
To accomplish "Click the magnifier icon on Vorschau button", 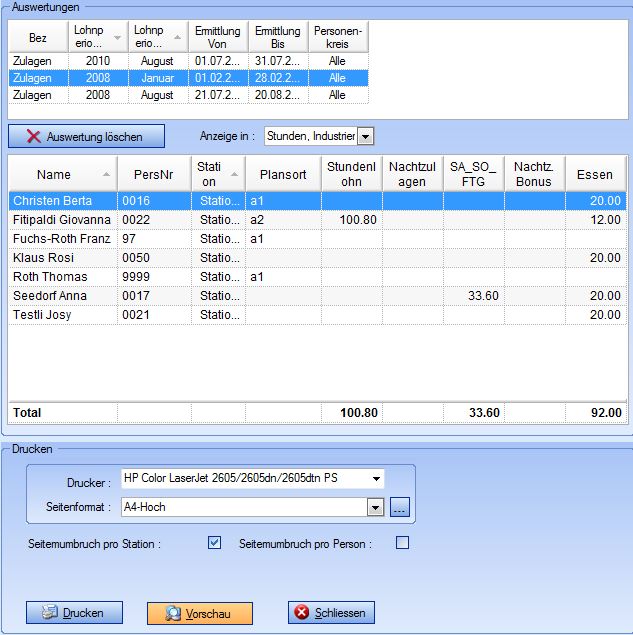I will pos(173,613).
